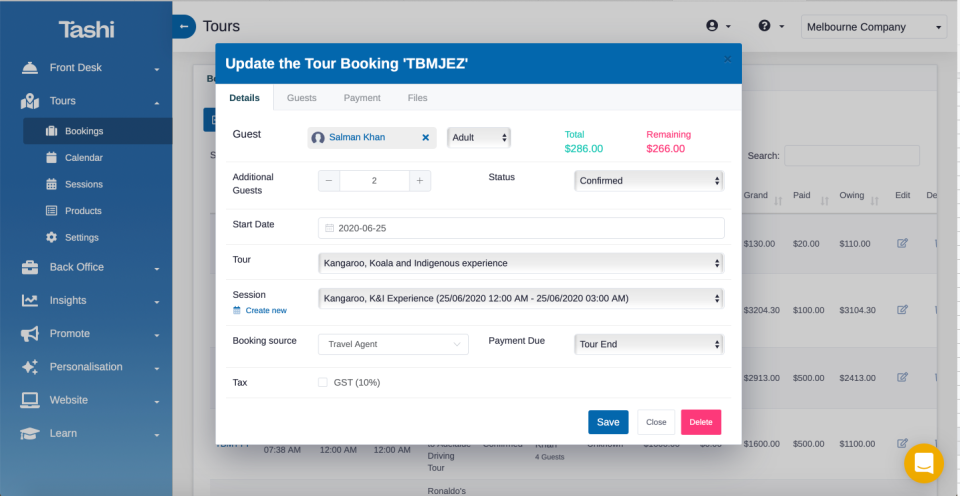Open the Melbourne Company selector
960x496 pixels.
(874, 27)
